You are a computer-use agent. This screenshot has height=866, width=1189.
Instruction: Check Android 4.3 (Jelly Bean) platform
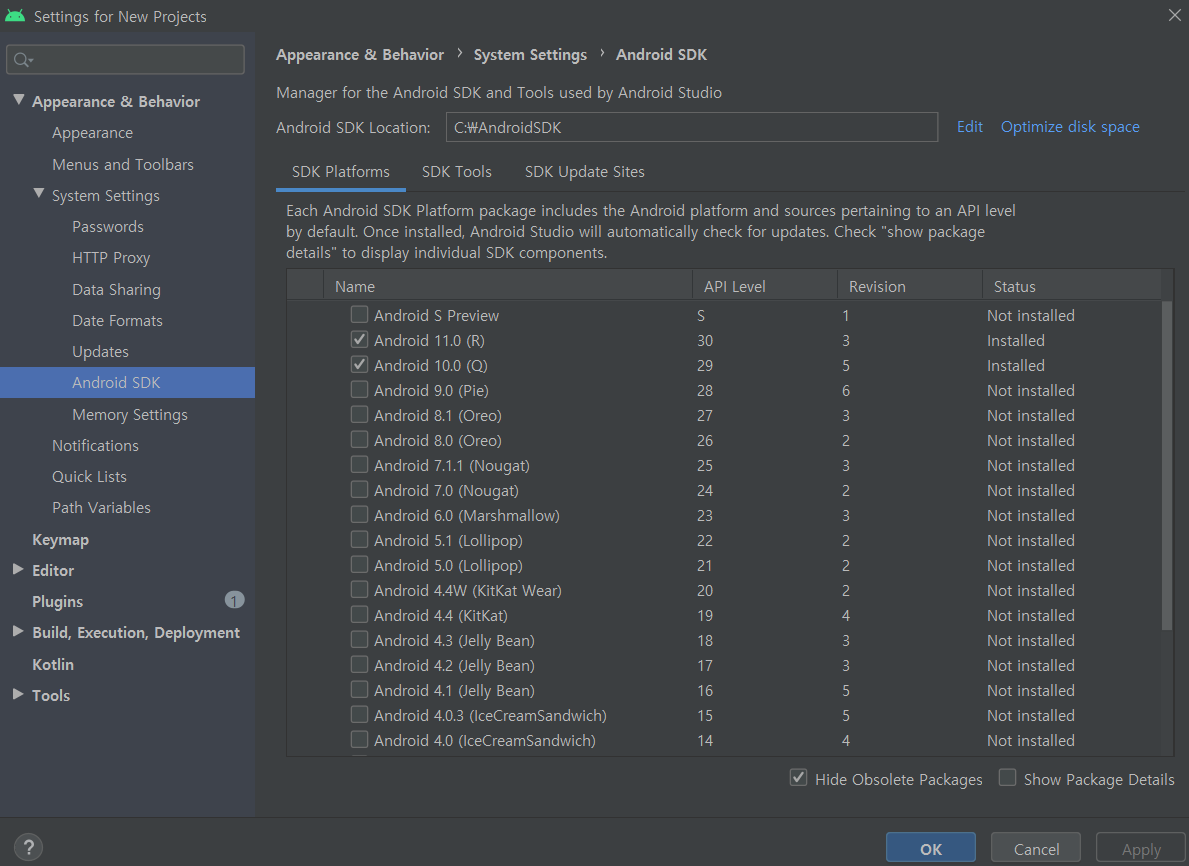359,640
